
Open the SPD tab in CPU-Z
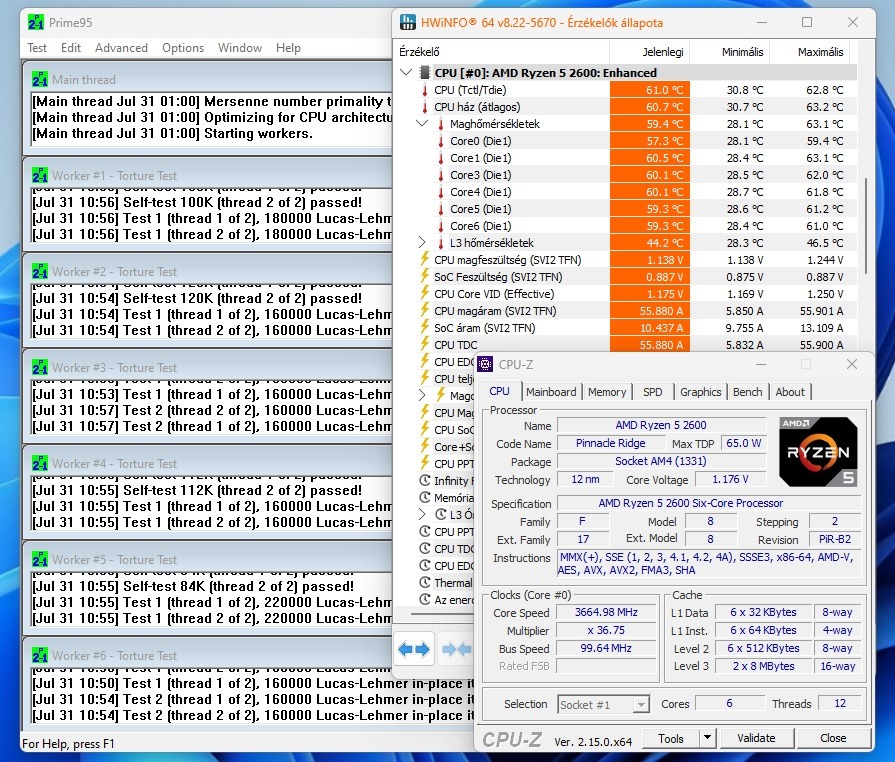[x=652, y=392]
